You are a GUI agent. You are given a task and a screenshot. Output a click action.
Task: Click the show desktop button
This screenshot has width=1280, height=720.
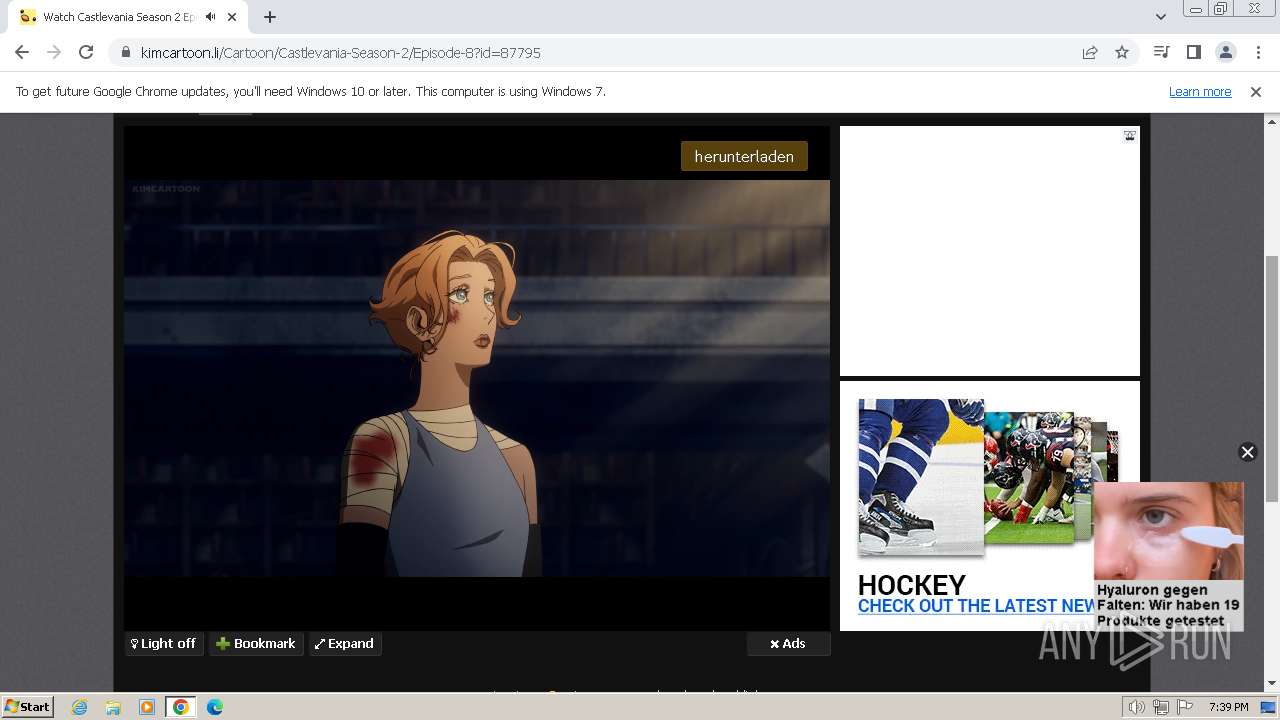1269,707
